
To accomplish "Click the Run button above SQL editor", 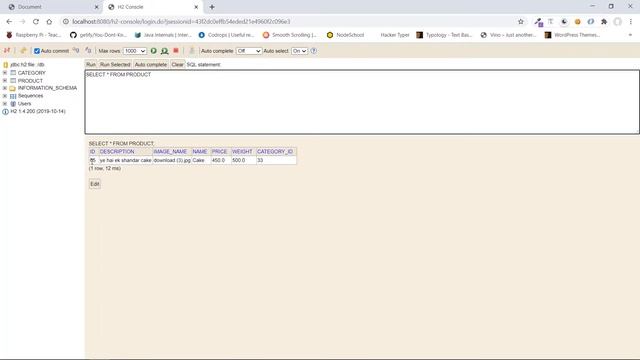I will click(x=91, y=64).
